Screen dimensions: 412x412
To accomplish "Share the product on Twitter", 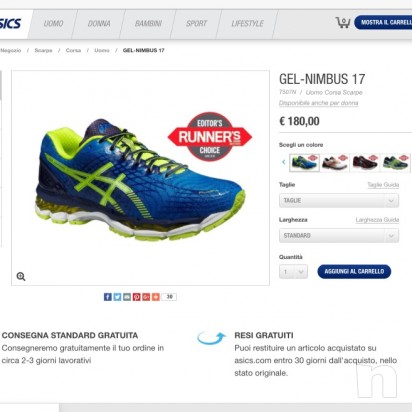I will click(x=117, y=297).
